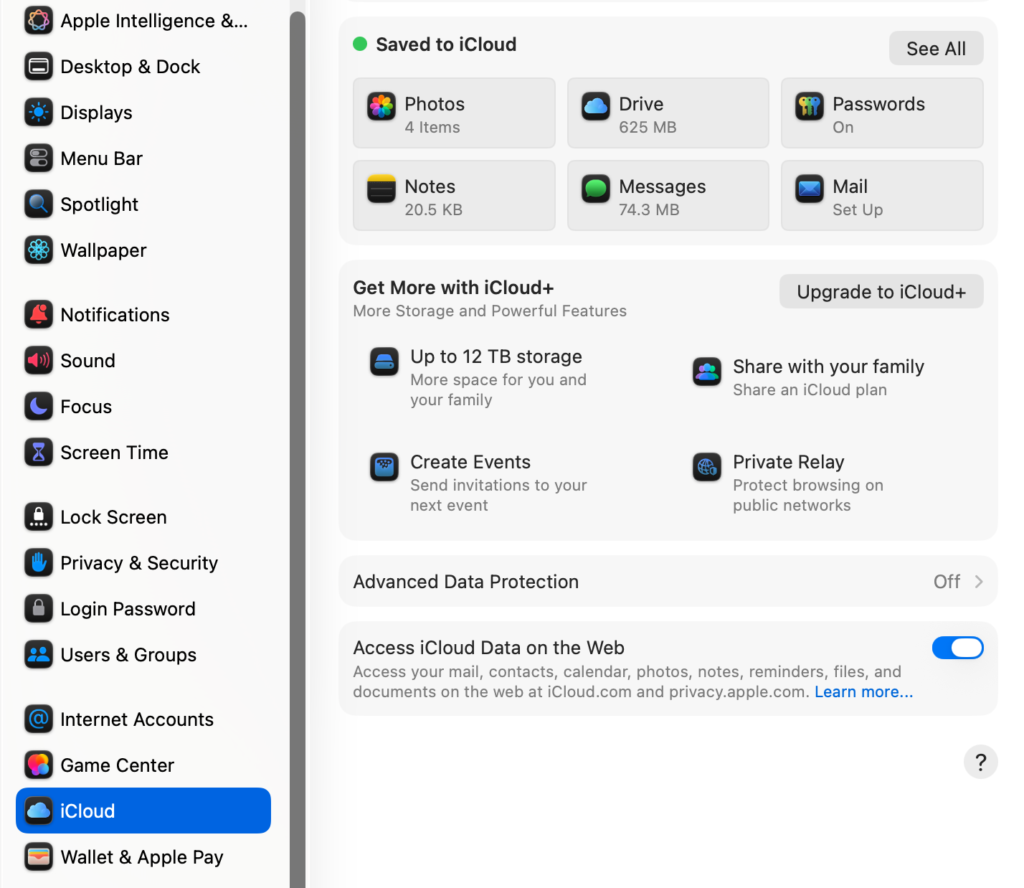Select Notifications in the sidebar
Viewport: 1024px width, 888px height.
coord(115,314)
